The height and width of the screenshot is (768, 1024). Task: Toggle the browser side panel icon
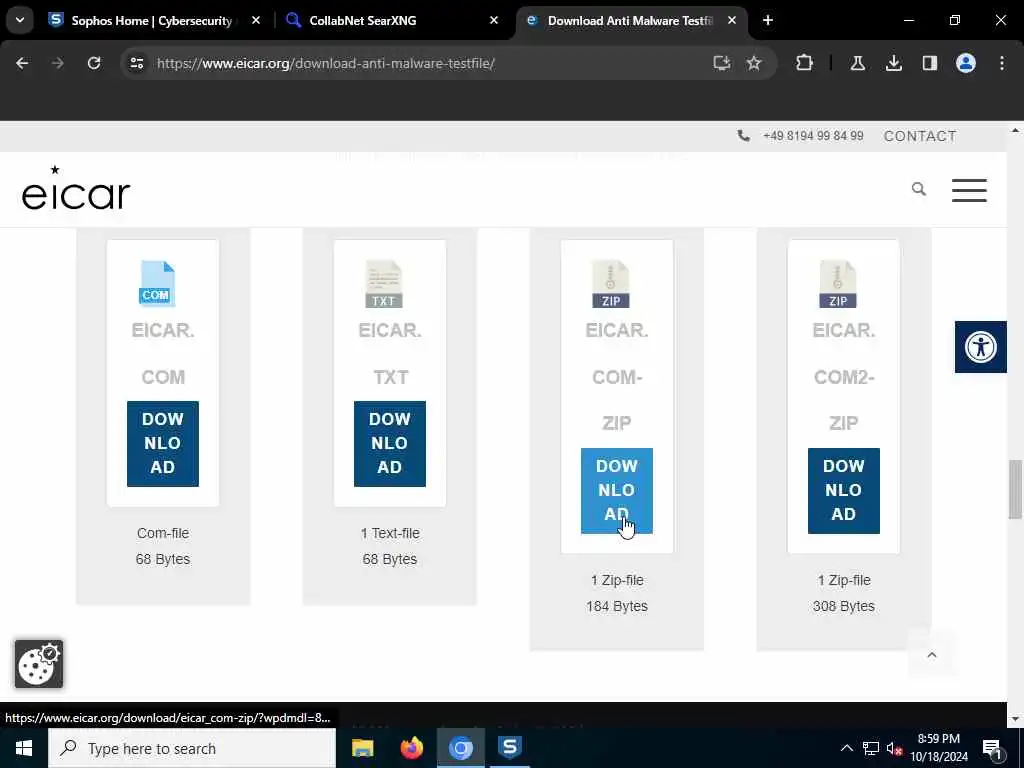click(x=930, y=63)
